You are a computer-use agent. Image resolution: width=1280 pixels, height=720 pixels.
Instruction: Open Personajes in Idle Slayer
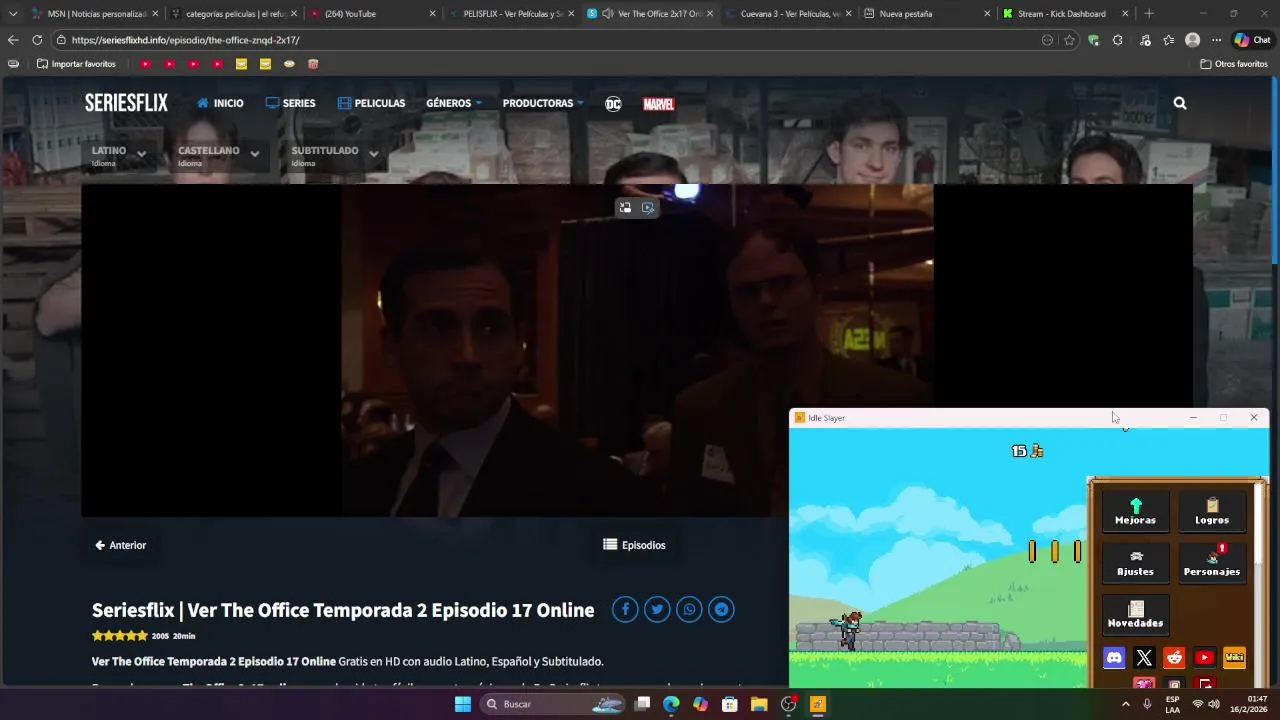pos(1212,562)
